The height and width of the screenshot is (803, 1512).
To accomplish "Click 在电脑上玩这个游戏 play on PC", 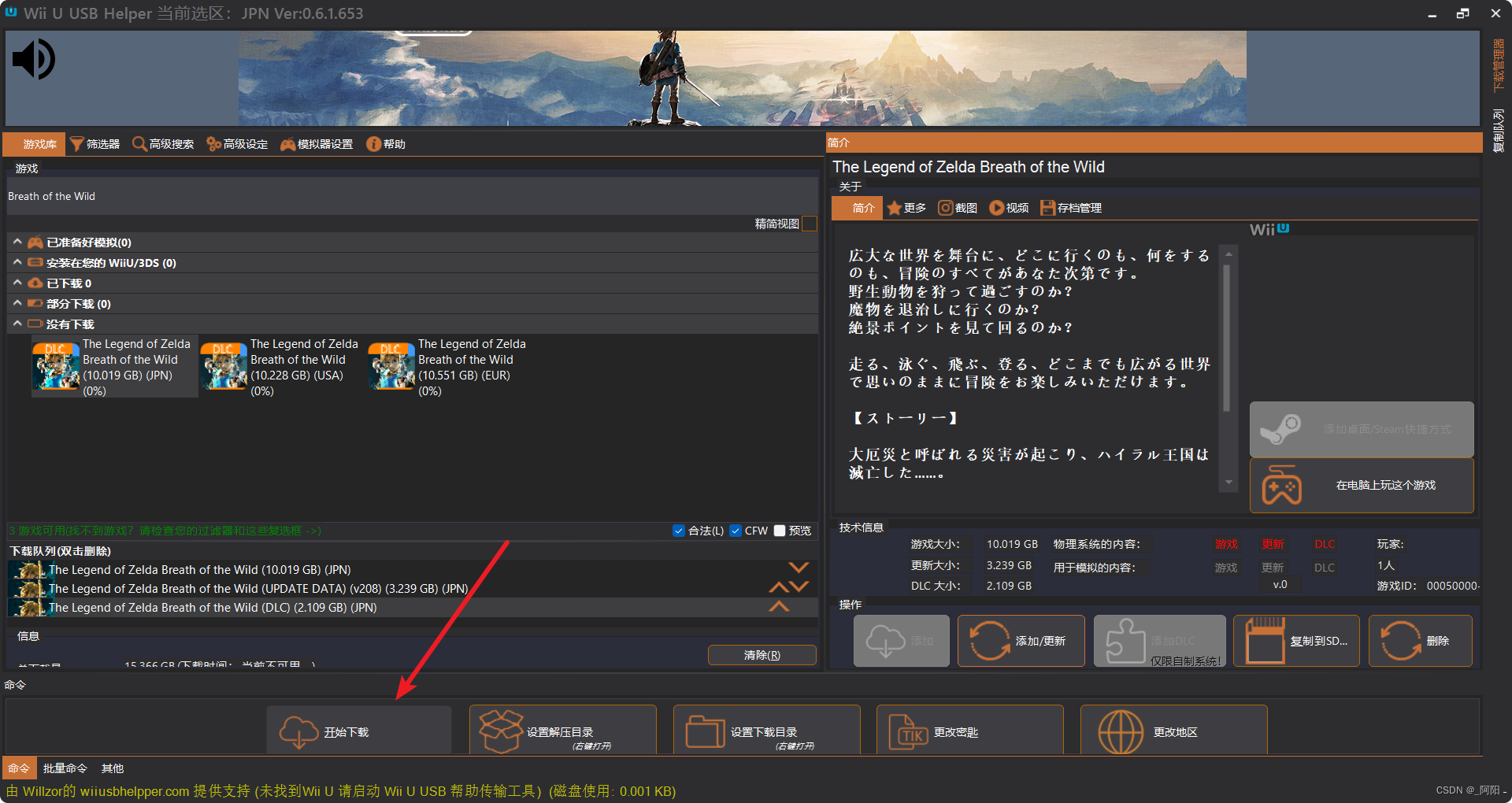I will 1362,486.
